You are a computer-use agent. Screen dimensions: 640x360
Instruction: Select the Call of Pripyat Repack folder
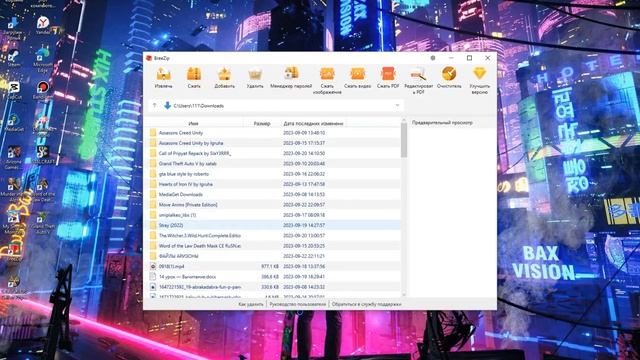273,153
